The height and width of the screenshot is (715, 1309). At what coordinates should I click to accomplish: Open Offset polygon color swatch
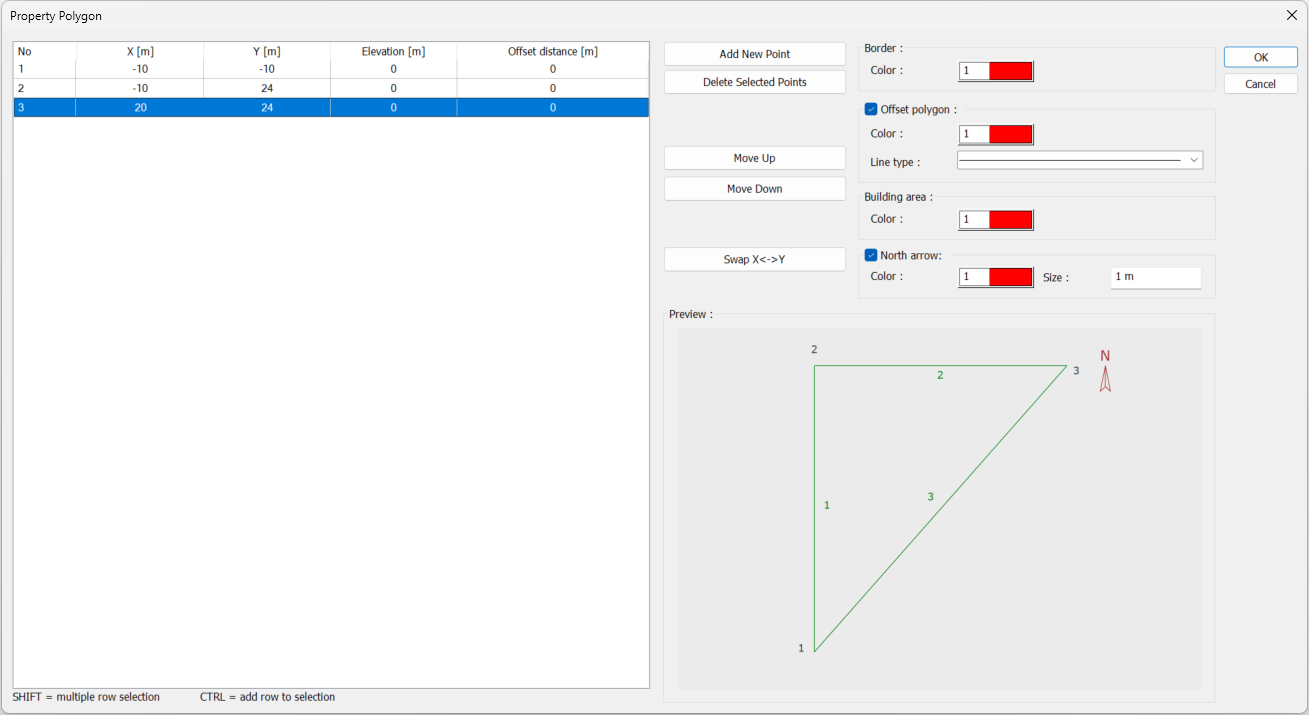(1010, 134)
